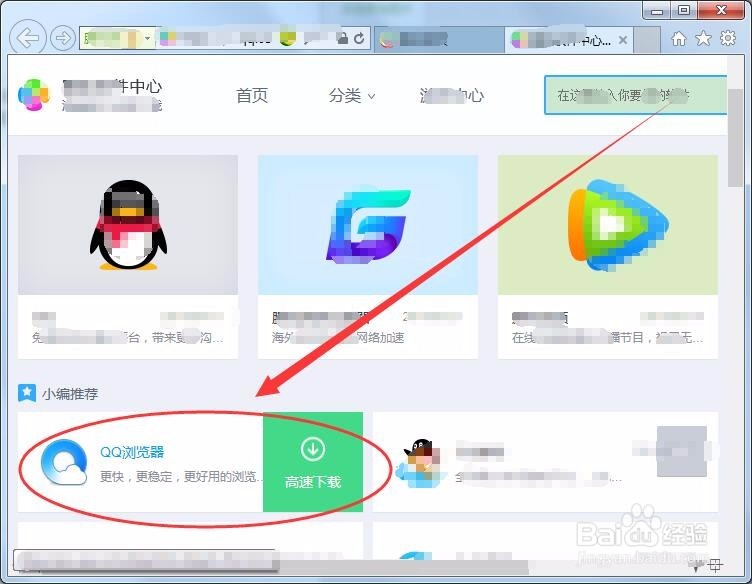Click the page vertical scrollbar thumb

[735, 138]
